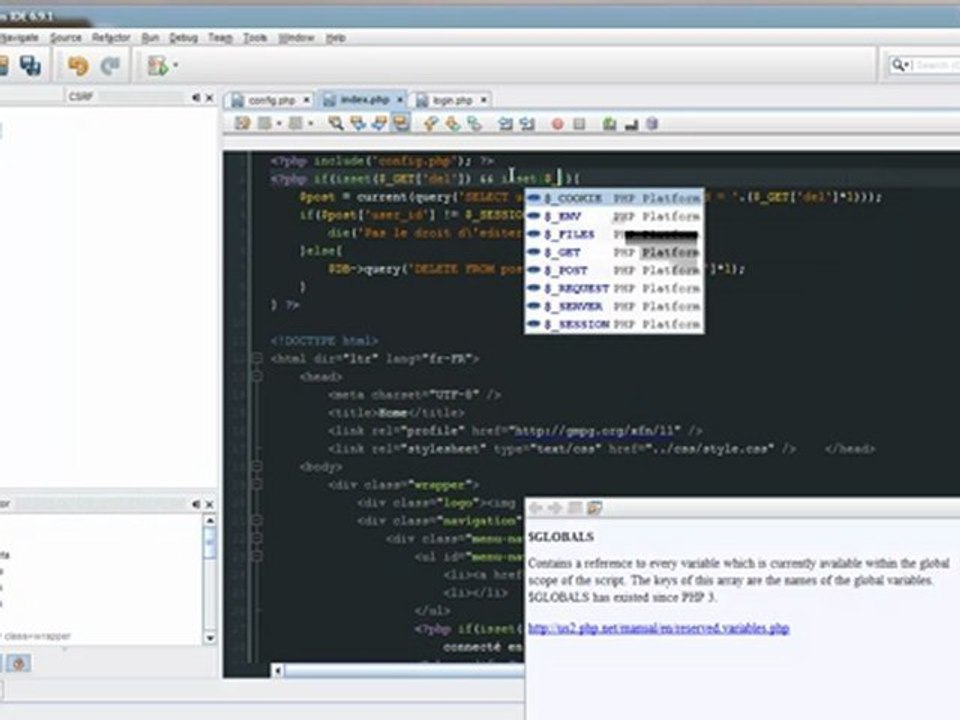Open the Team menu
This screenshot has height=720, width=960.
pos(220,38)
